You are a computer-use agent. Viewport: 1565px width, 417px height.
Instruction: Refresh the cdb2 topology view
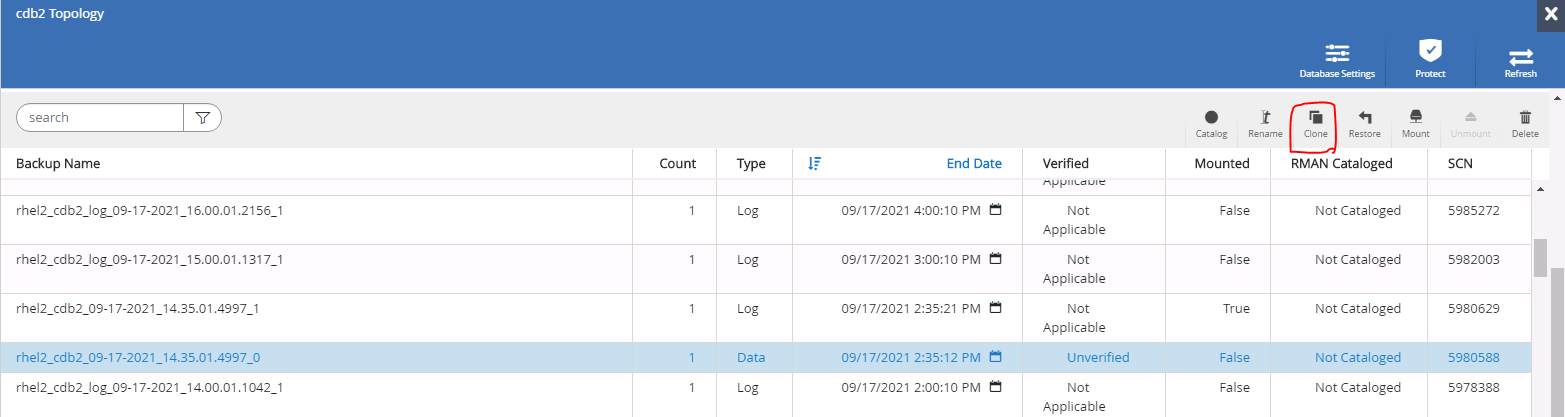coord(1520,59)
